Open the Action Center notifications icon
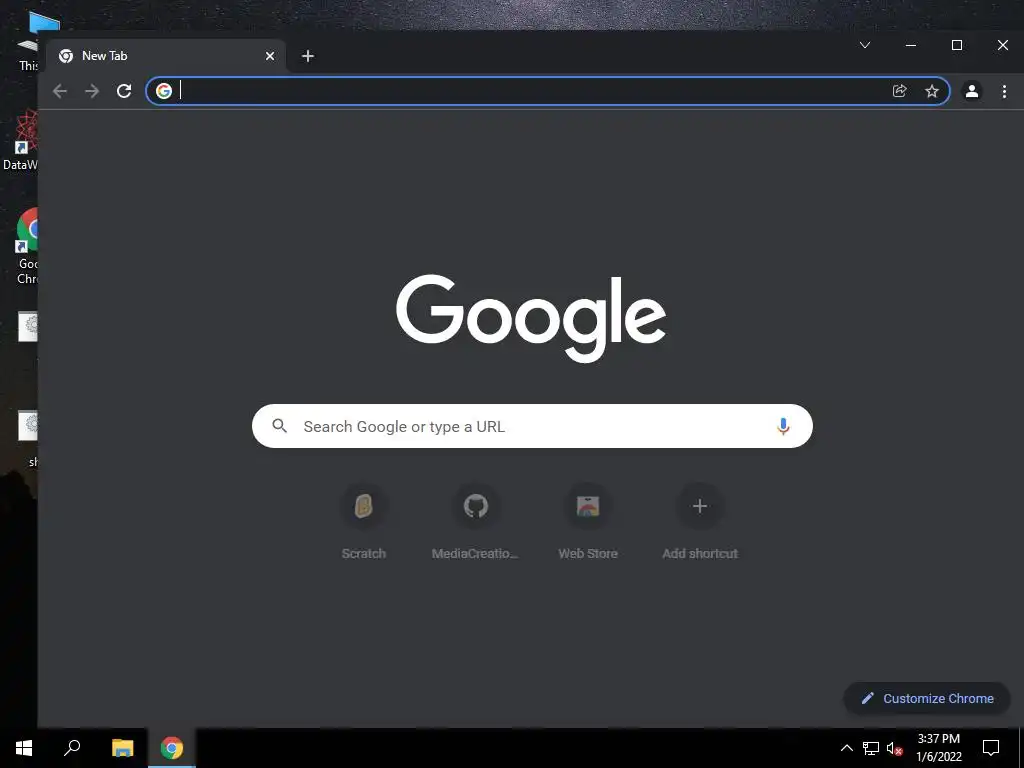Screen dimensions: 1024x768 pos(991,748)
